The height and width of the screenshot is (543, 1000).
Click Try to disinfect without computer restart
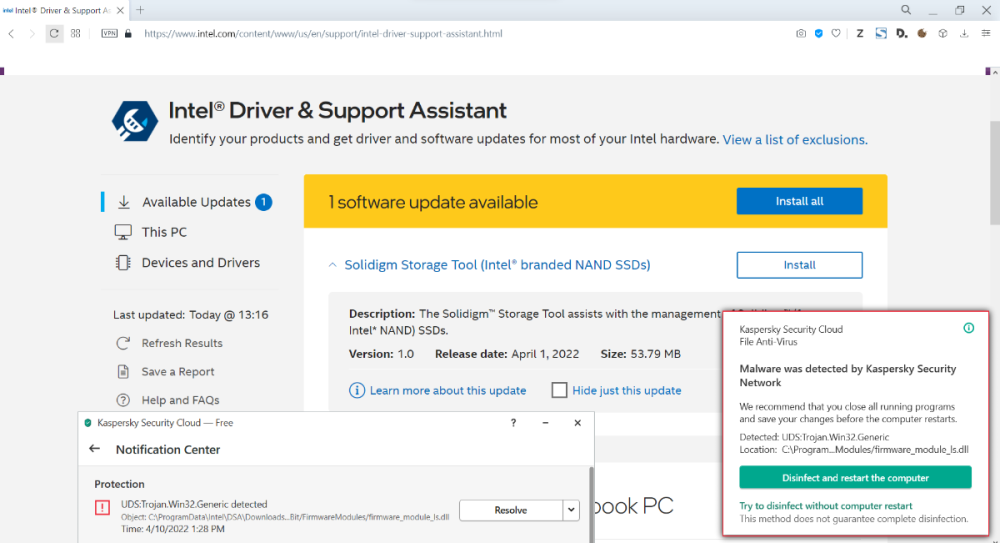pos(826,506)
